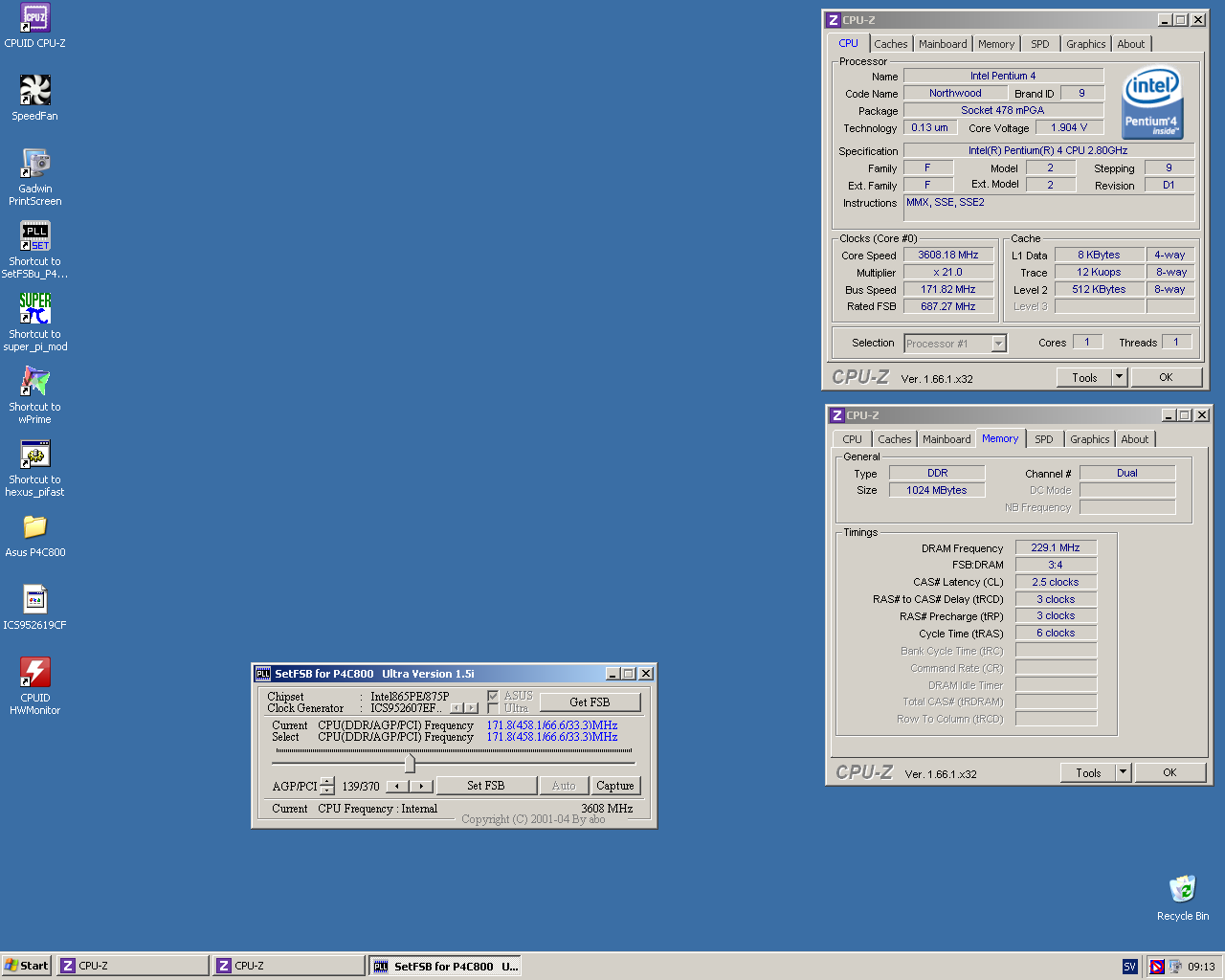Open Tools dropdown arrow in lower CPU-Z

point(1123,772)
